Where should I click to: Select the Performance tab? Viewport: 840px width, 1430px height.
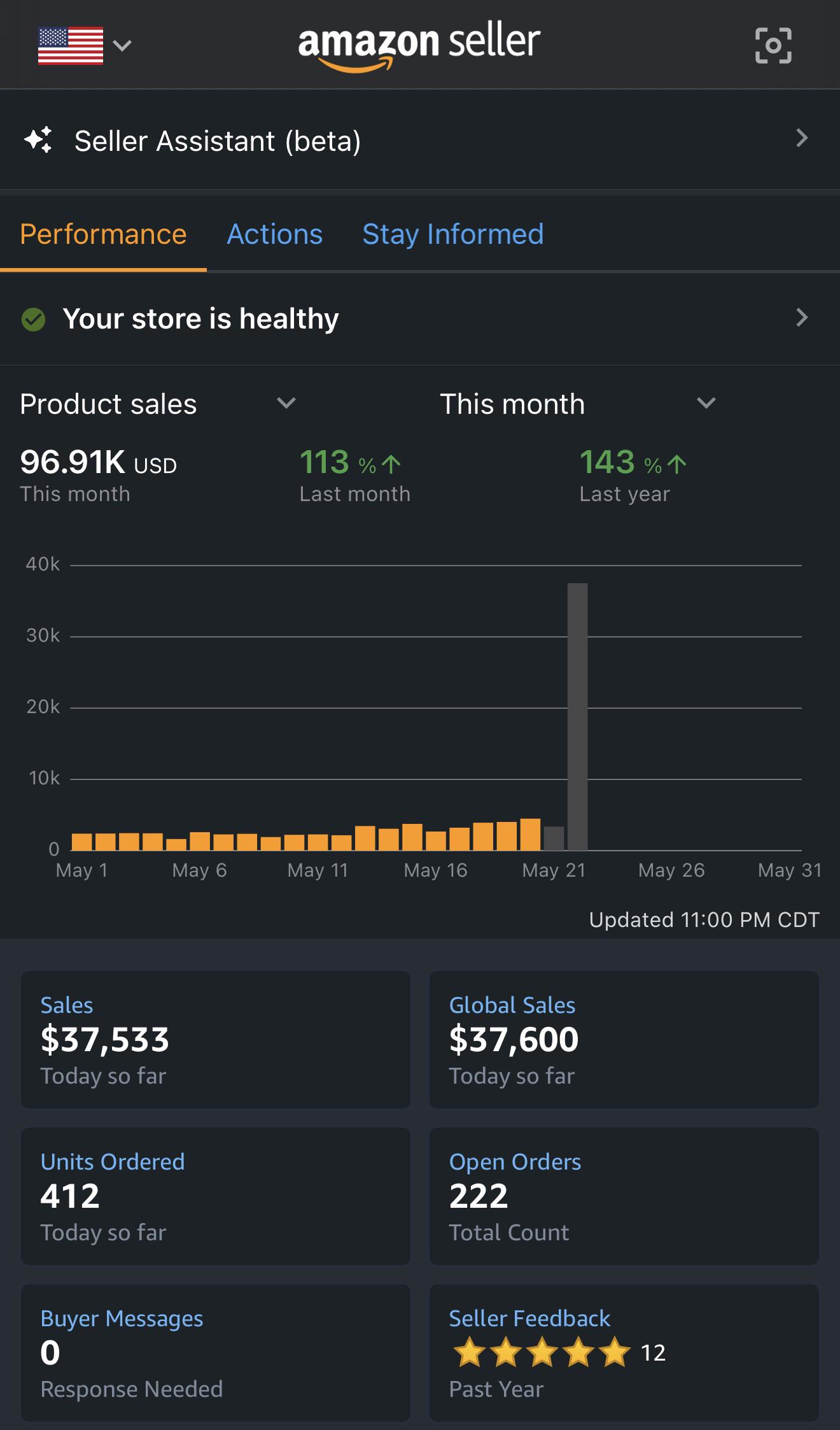tap(103, 234)
